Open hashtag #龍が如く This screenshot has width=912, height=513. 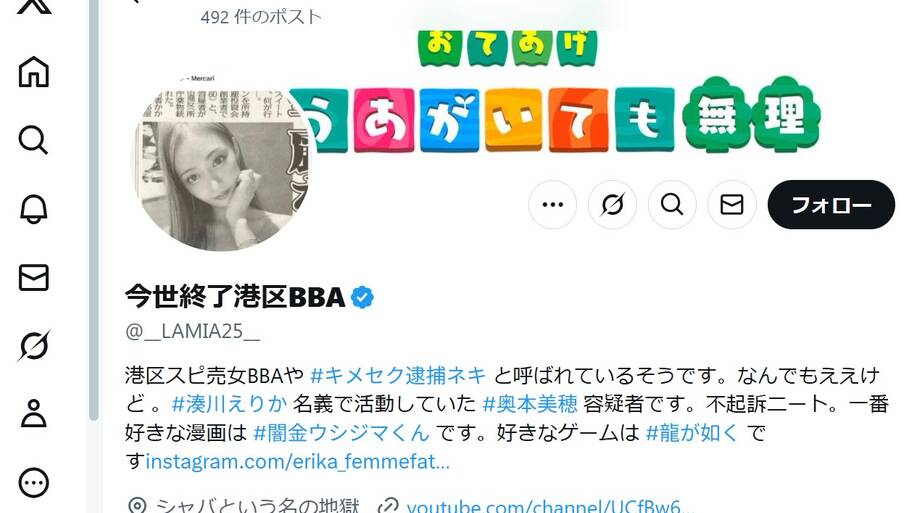(x=692, y=433)
